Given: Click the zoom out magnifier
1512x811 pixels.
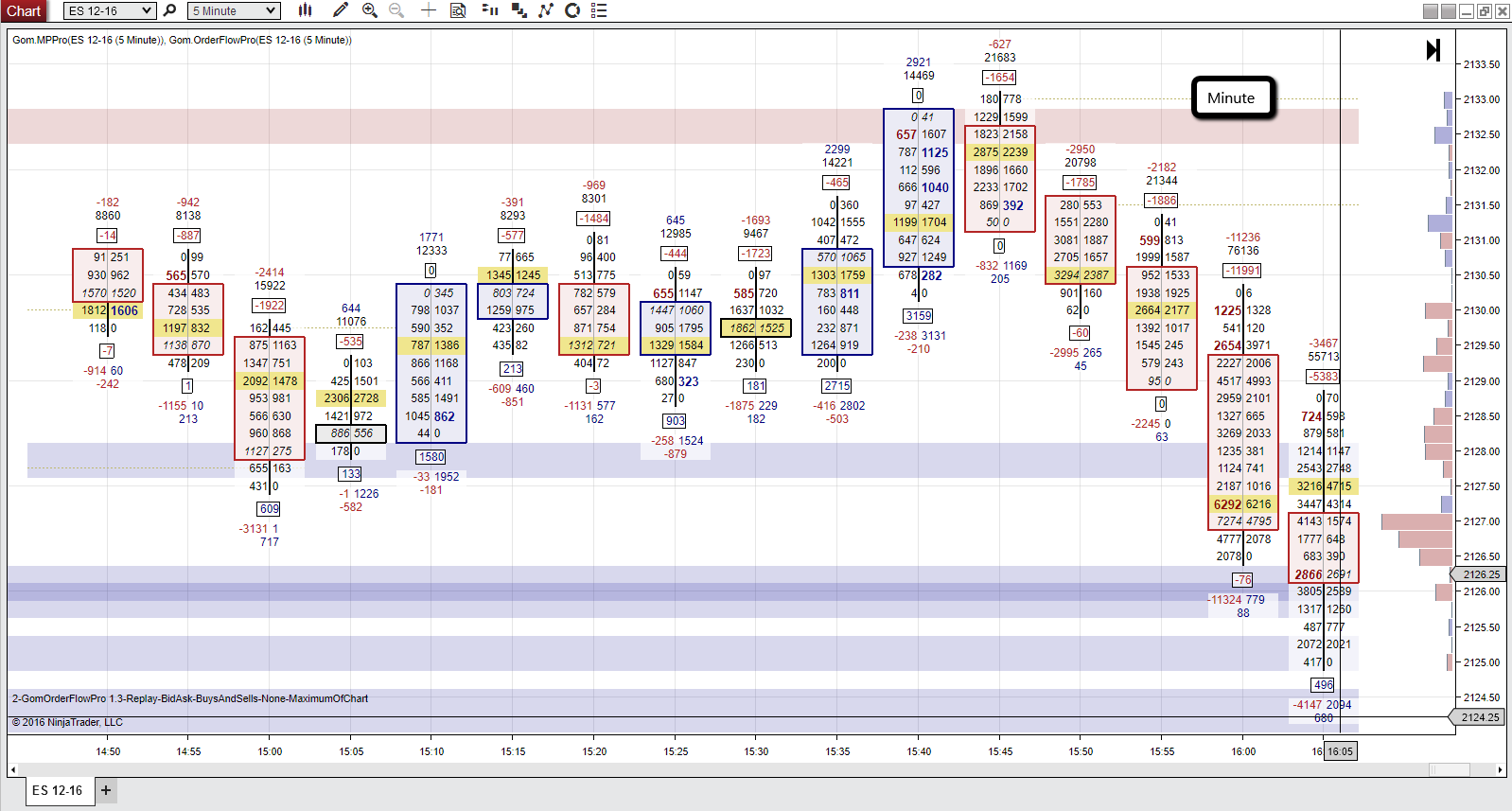Looking at the screenshot, I should 397,10.
